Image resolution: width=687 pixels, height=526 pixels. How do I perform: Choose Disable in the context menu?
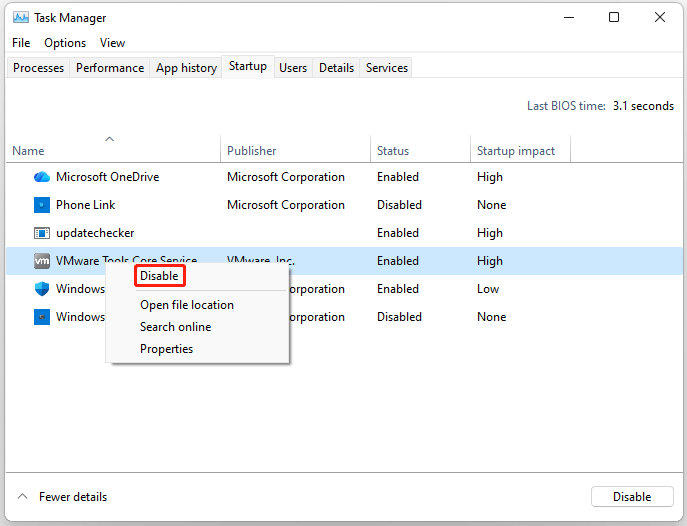(x=159, y=276)
